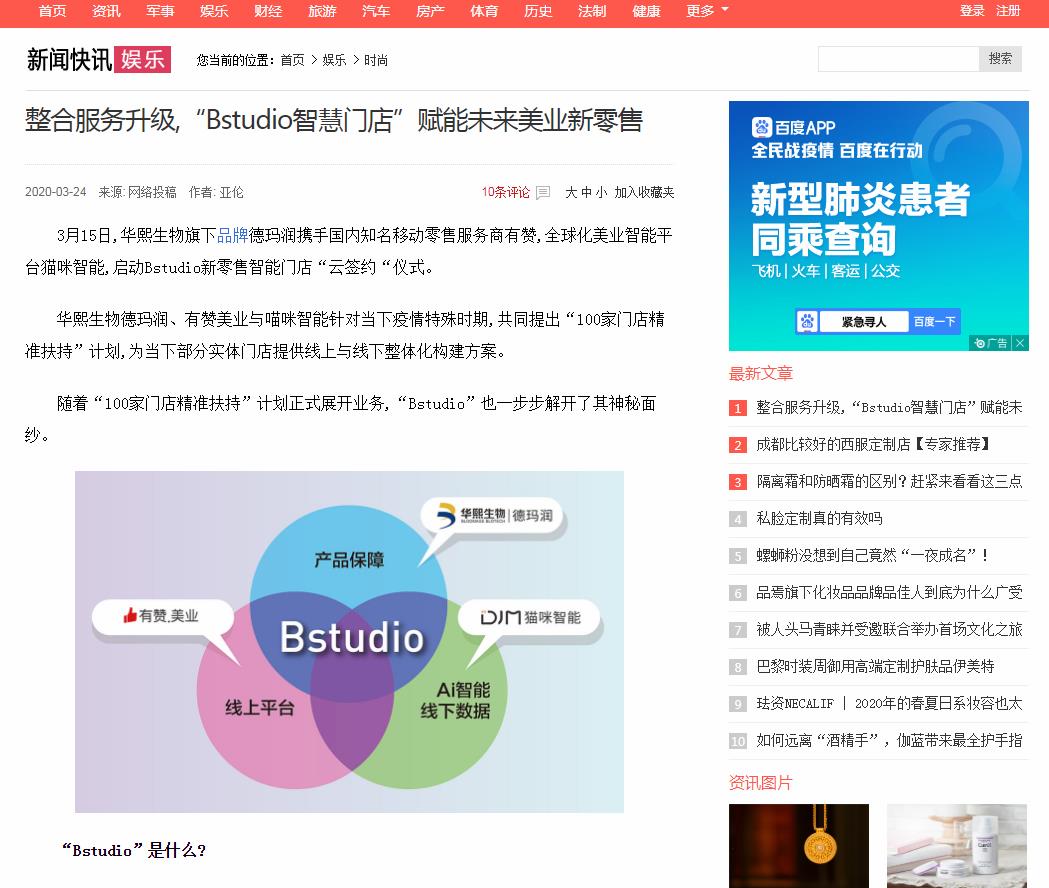
Task: Open article 螺蛳粉没想到自己竟然一夜成名
Action: point(872,555)
